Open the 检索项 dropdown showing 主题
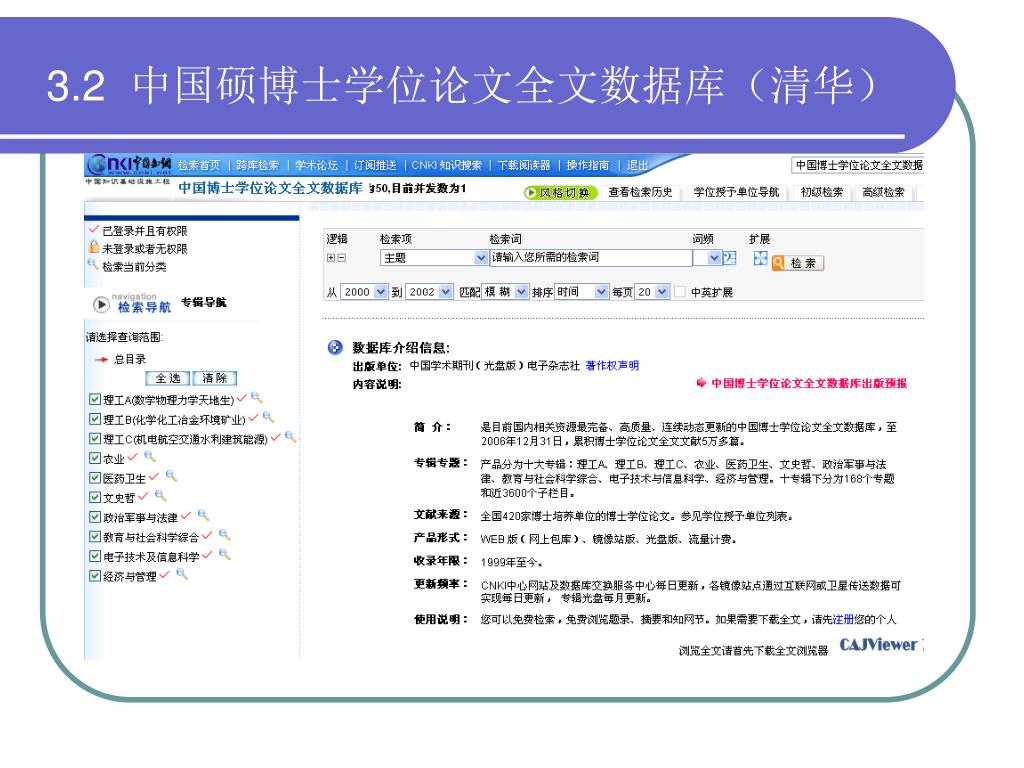1024x768 pixels. pyautogui.click(x=434, y=258)
